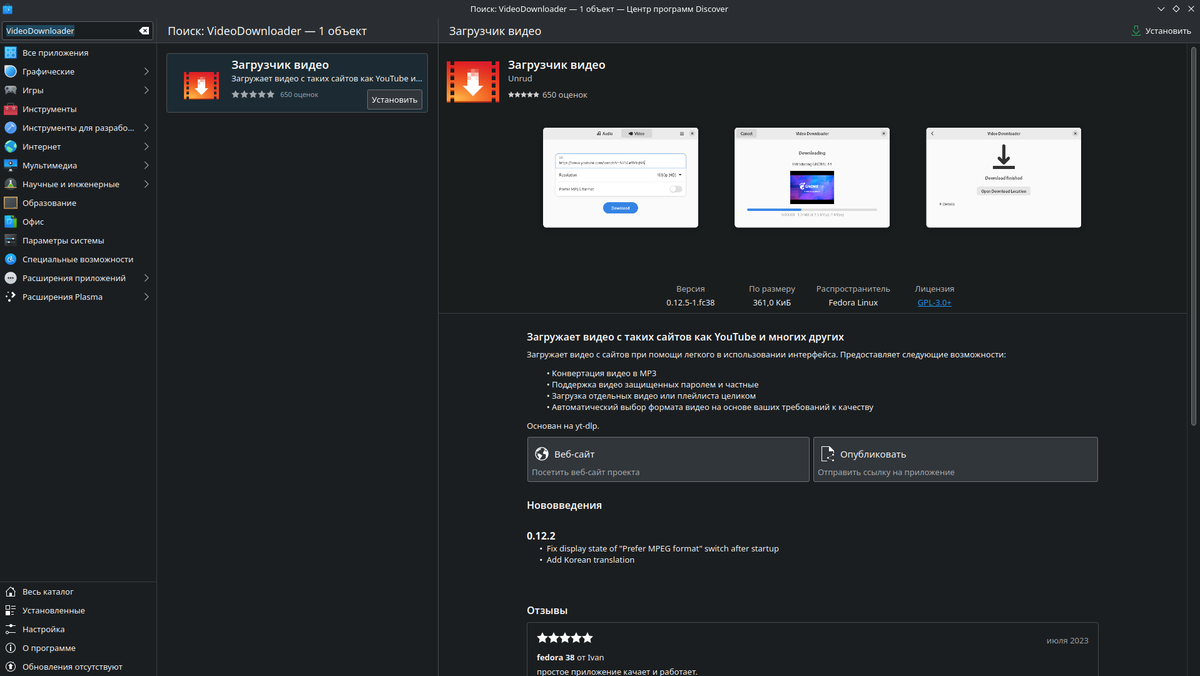Click the Unrud author name
1200x676 pixels.
[521, 80]
